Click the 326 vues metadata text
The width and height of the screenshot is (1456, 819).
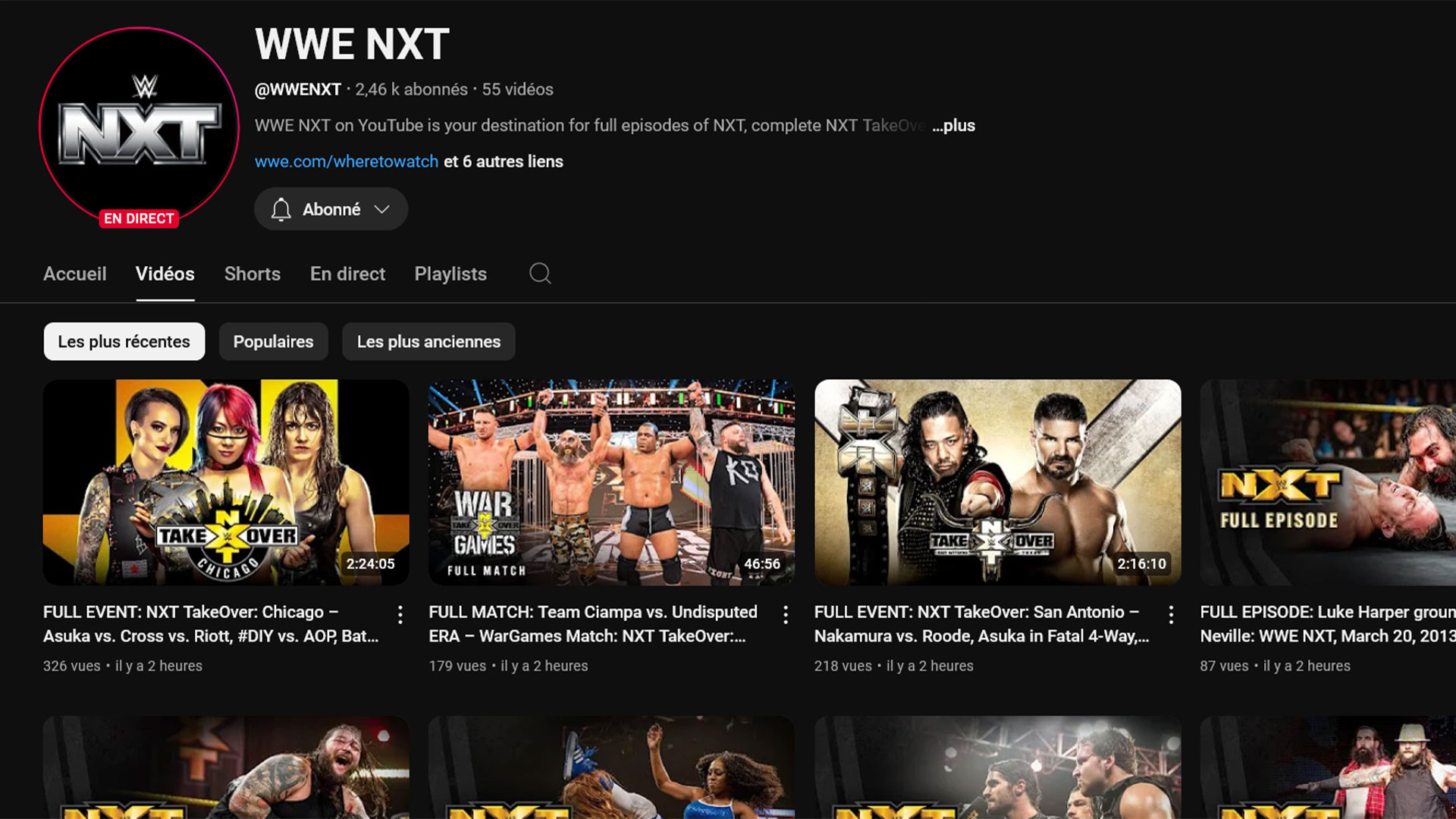[x=72, y=666]
